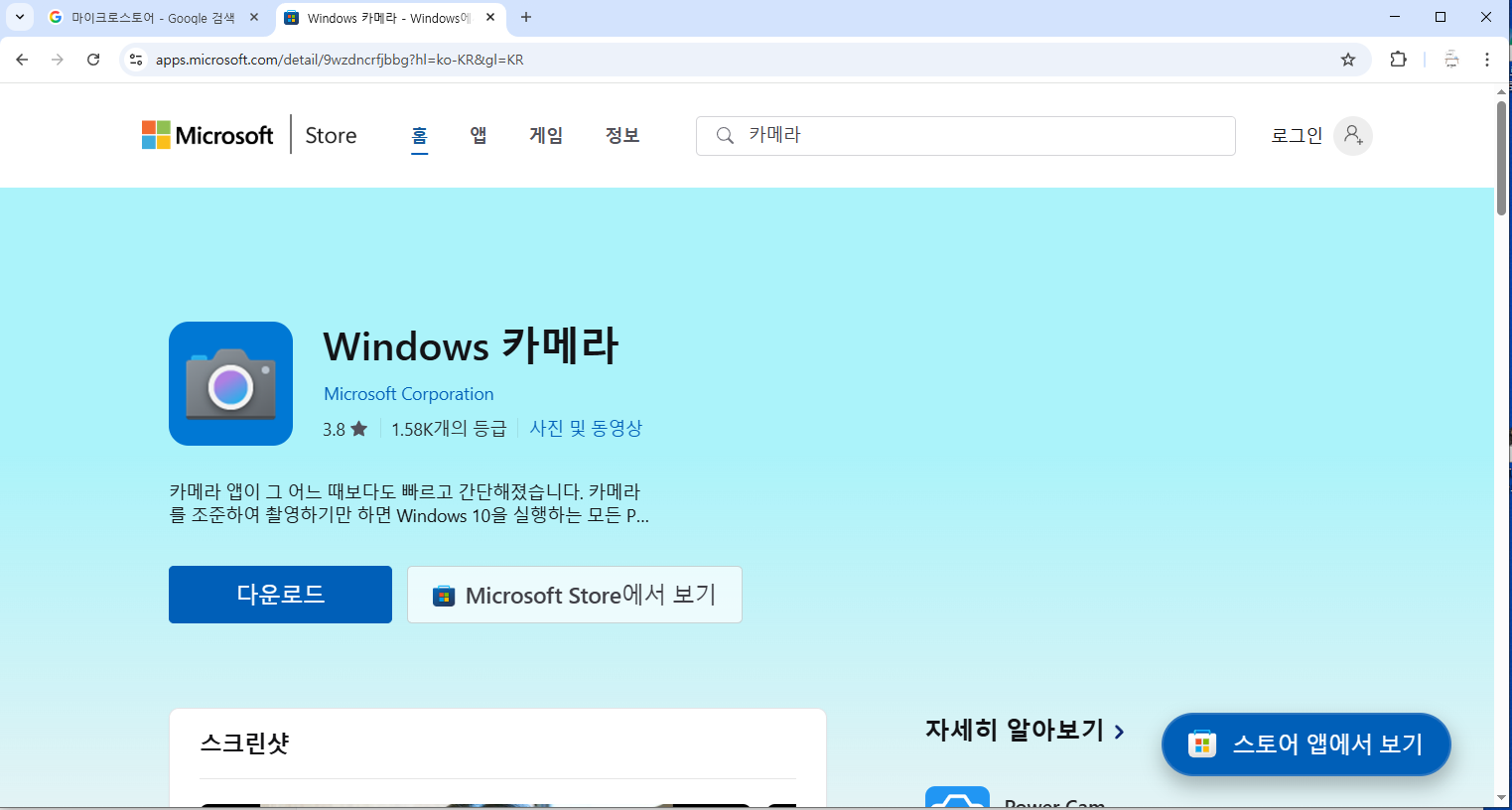
Task: Click the scrollbar down arrow
Action: [1502, 798]
